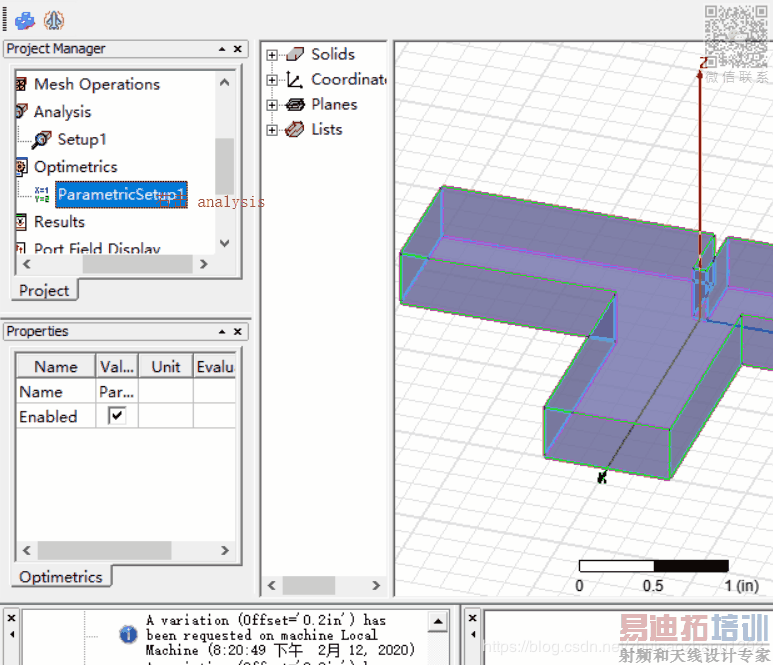Image resolution: width=773 pixels, height=665 pixels.
Task: Click the Setup1 magnifier icon
Action: click(42, 140)
